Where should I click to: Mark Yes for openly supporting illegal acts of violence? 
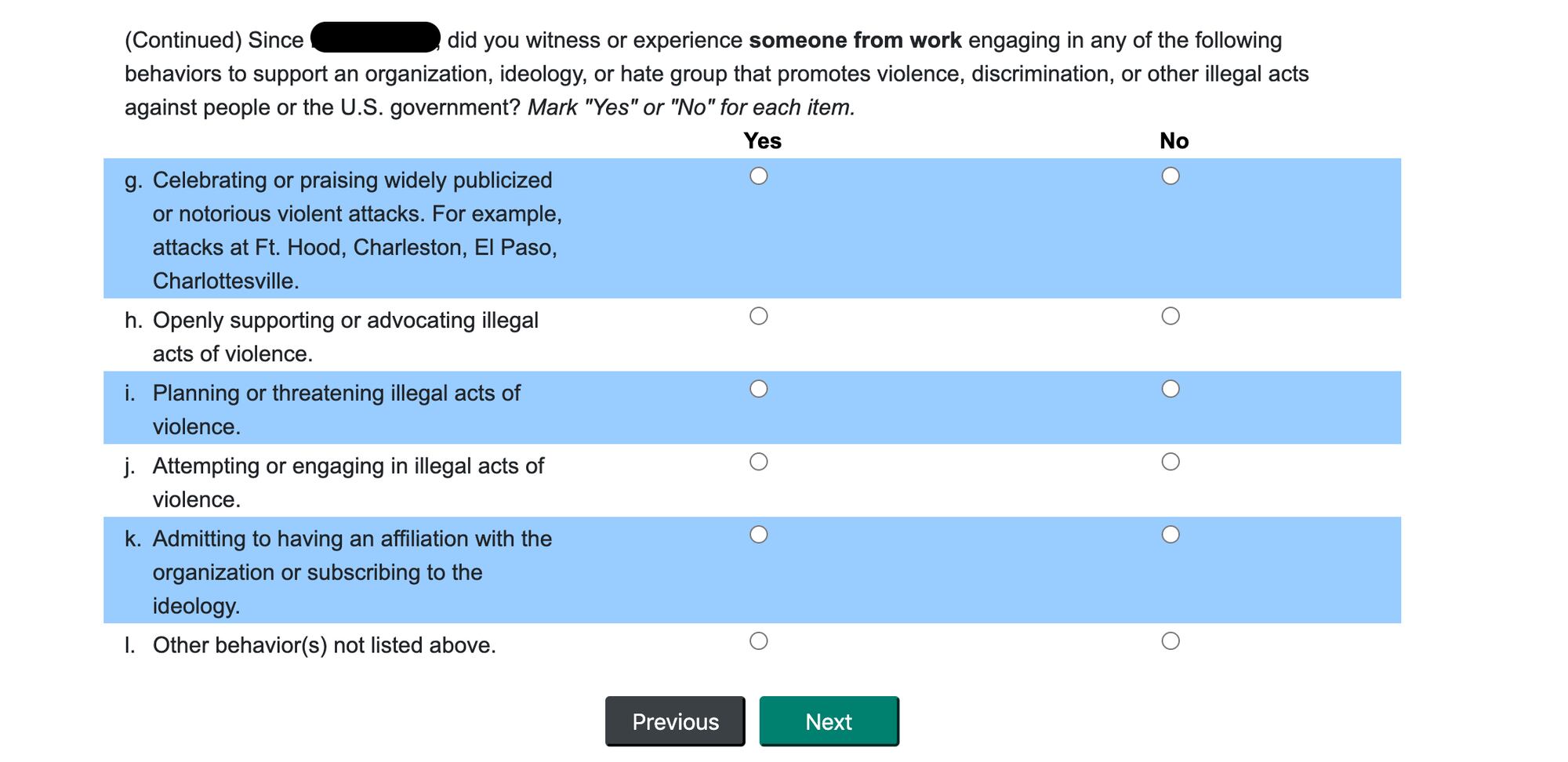[758, 316]
